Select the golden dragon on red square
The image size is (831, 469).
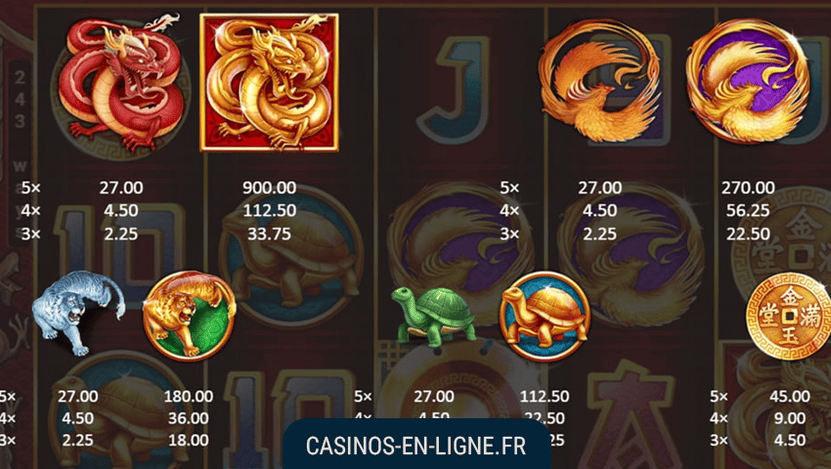tap(269, 83)
